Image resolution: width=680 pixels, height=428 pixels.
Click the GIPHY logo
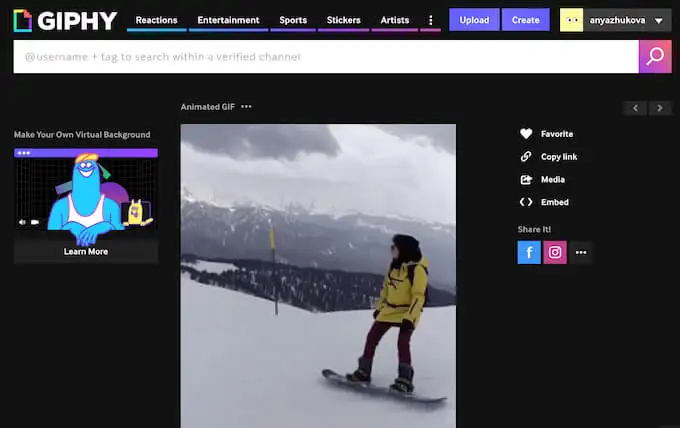click(x=65, y=20)
